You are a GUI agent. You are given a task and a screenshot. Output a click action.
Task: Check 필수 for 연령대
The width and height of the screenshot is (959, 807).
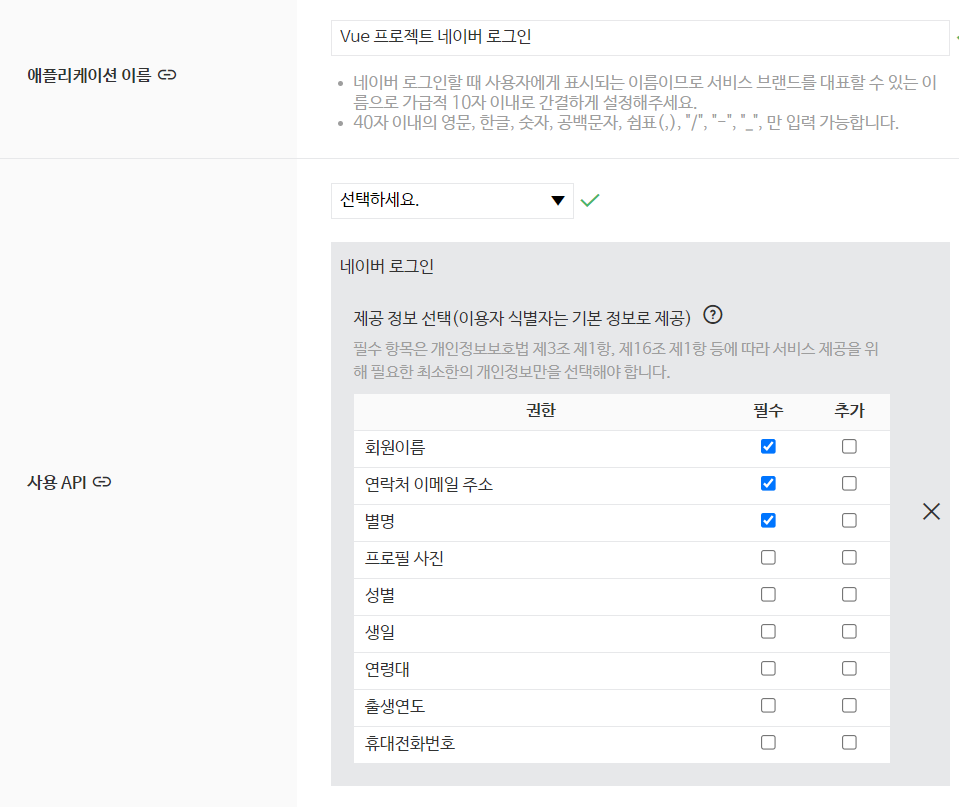coord(768,669)
